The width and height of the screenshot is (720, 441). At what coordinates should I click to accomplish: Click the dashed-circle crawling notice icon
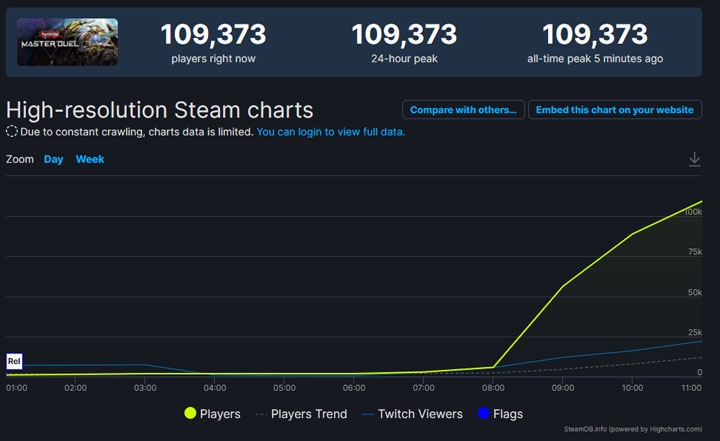click(12, 132)
